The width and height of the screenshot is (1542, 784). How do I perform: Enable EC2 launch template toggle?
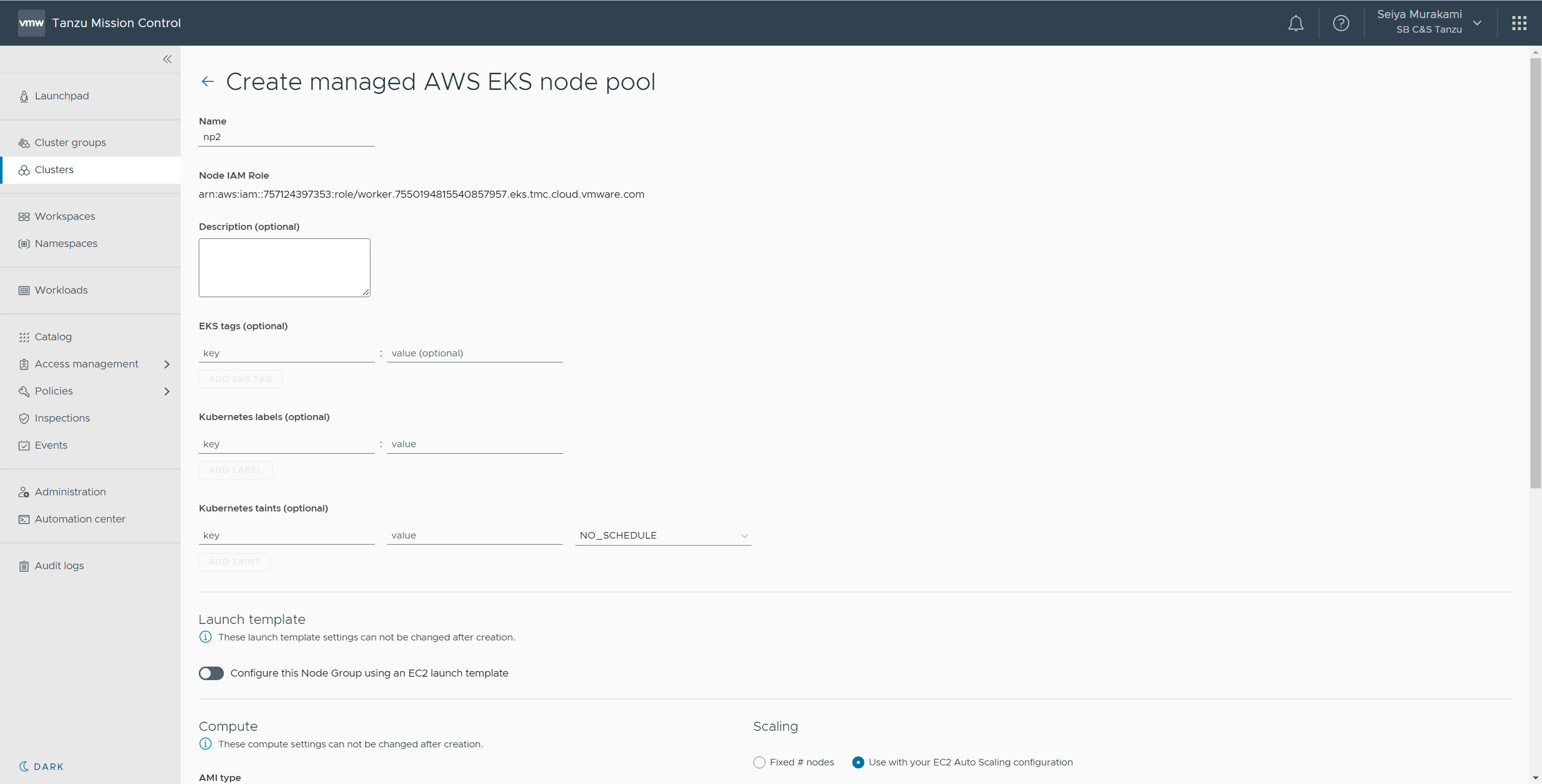click(211, 673)
